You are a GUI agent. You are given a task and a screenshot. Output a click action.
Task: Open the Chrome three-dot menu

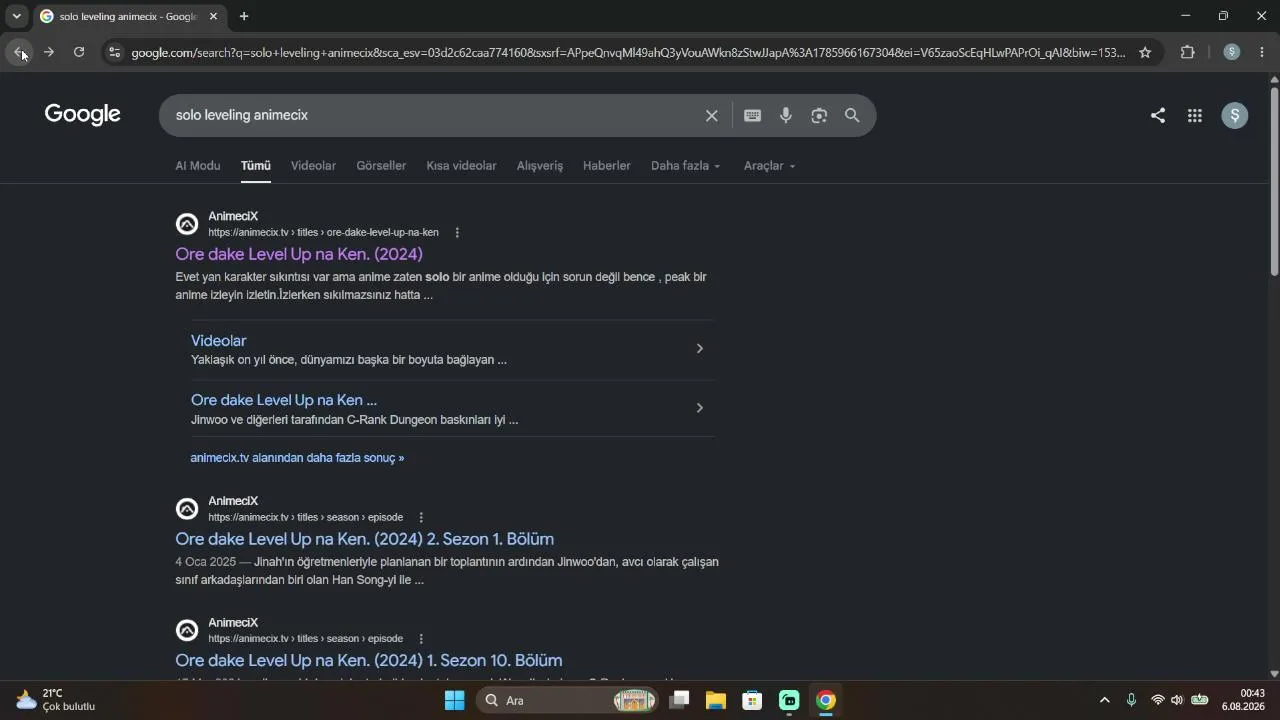click(1262, 53)
